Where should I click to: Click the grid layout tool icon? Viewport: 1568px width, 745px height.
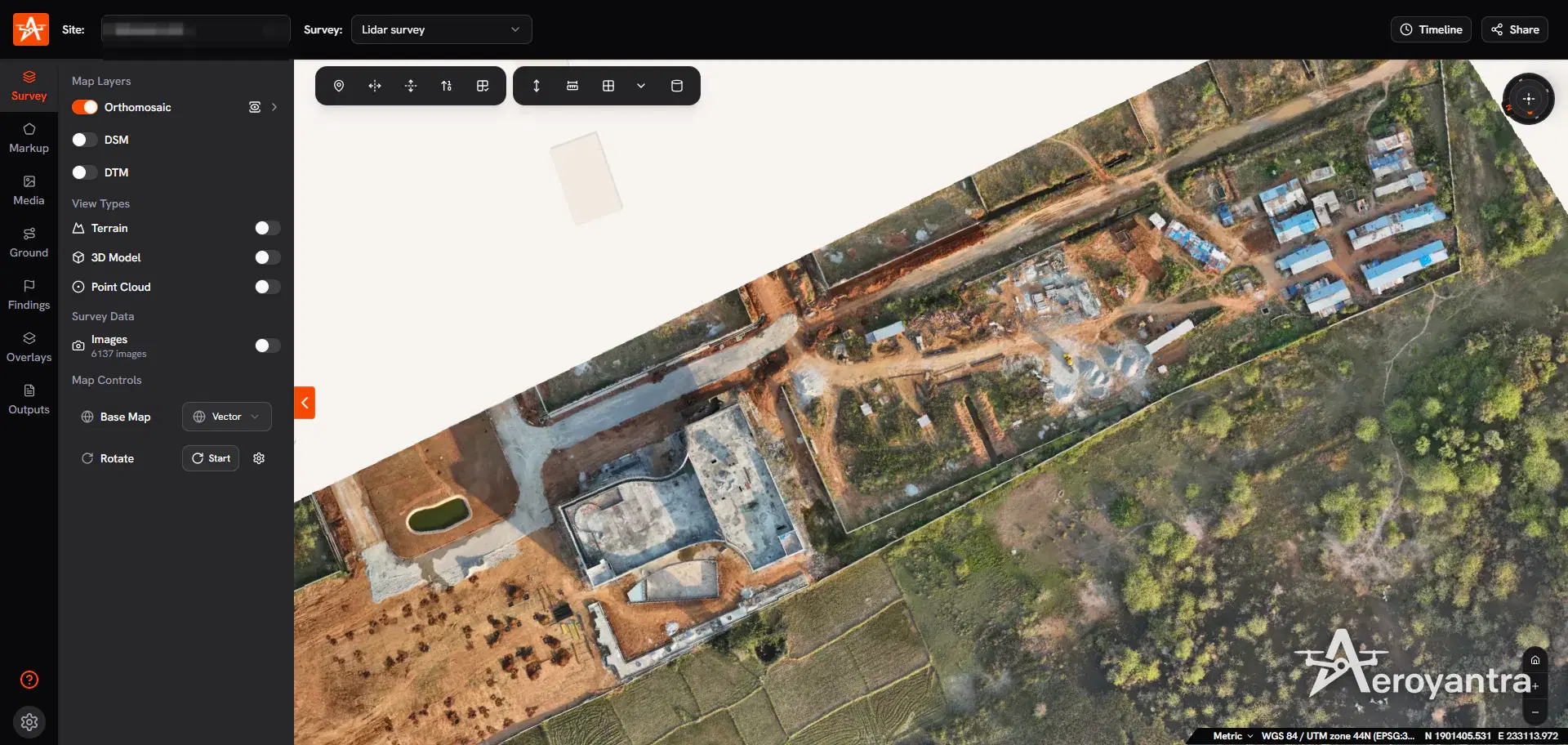point(608,86)
